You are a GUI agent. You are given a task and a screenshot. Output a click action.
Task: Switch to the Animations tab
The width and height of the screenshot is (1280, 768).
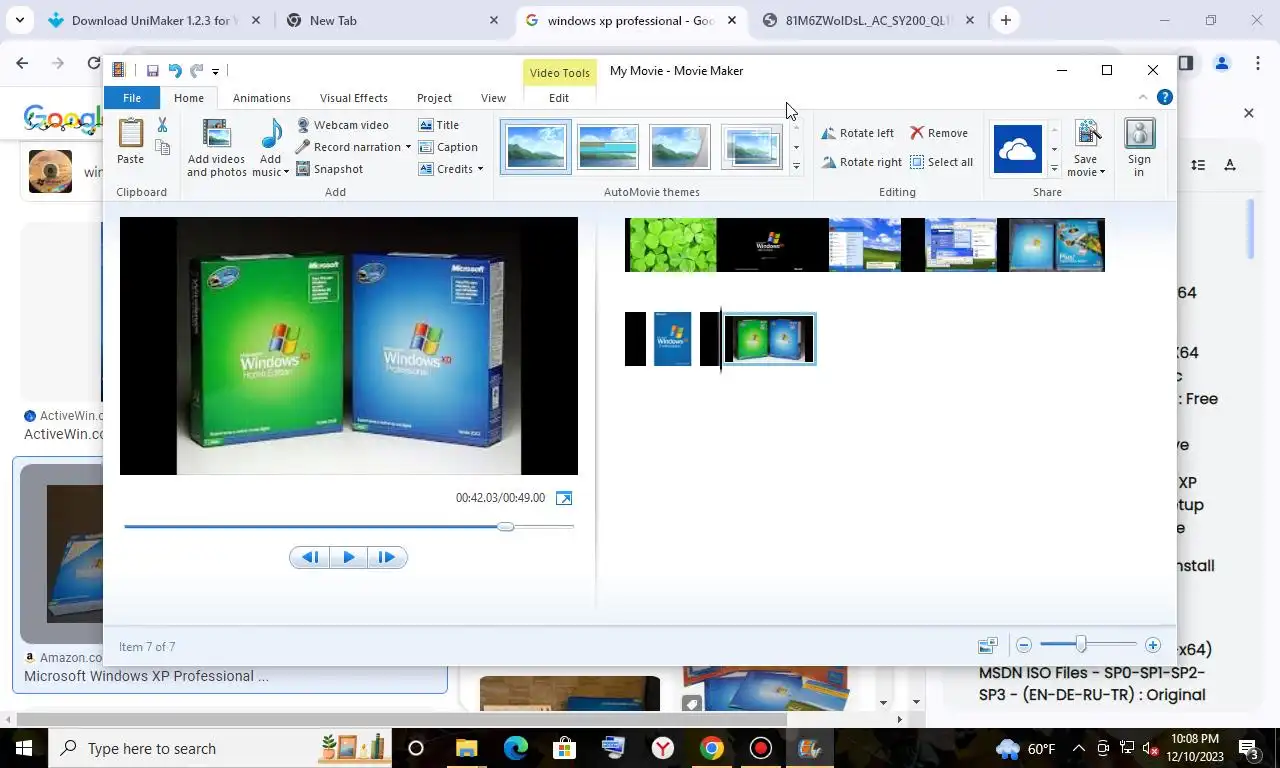click(262, 98)
